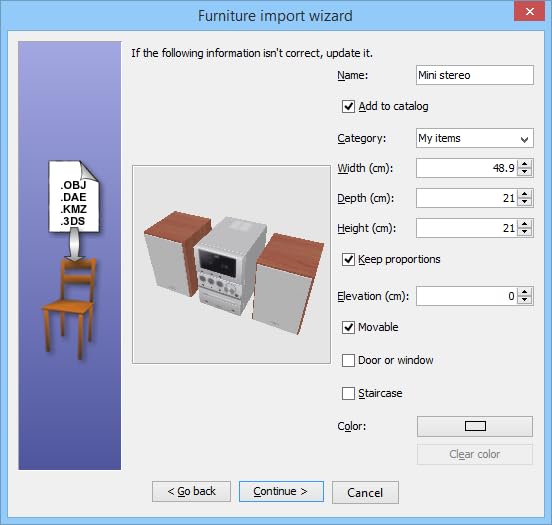552x525 pixels.
Task: Uncheck the Add to catalog checkbox
Action: (348, 106)
